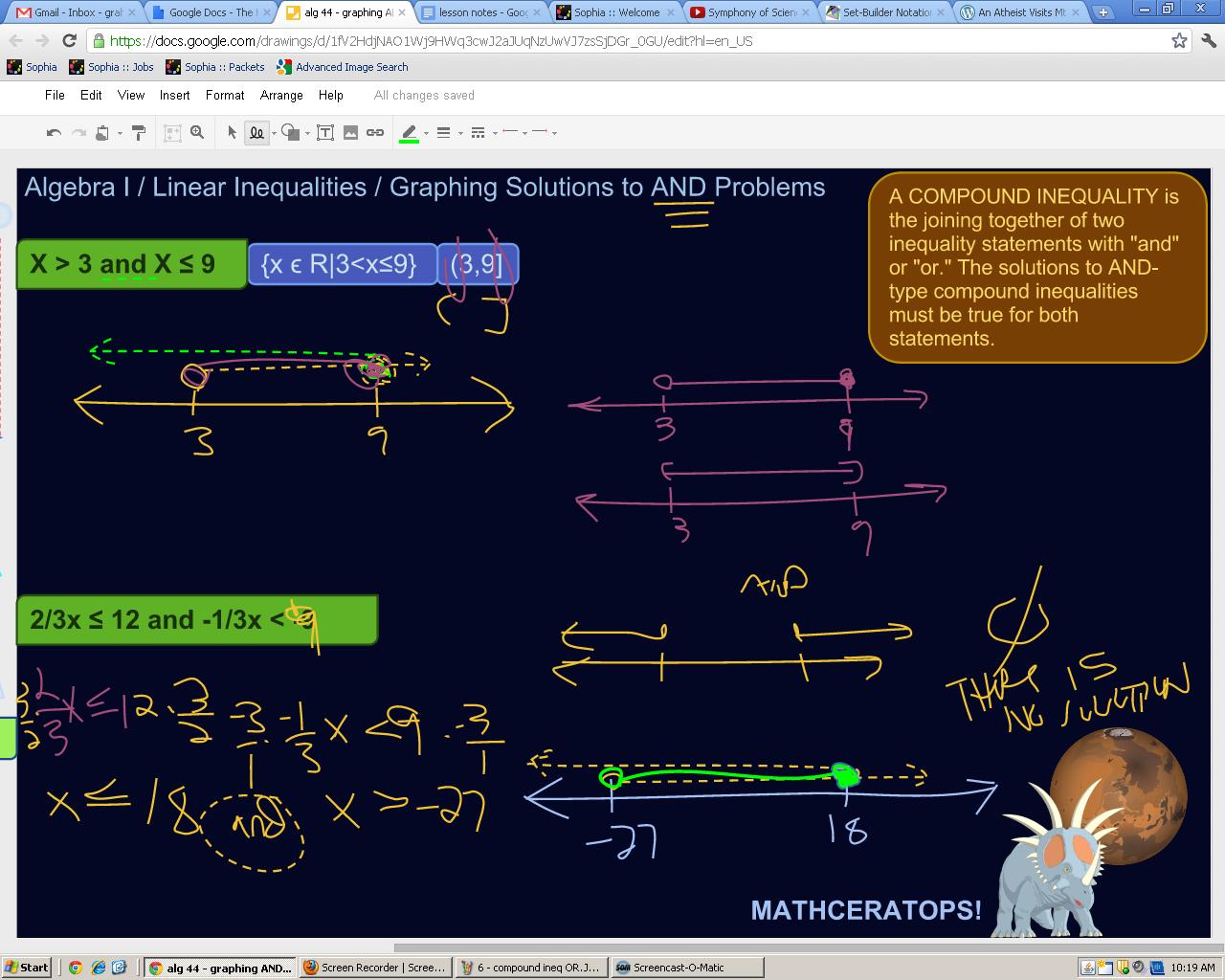Click the Windows Start button
Image resolution: width=1225 pixels, height=980 pixels.
27,968
